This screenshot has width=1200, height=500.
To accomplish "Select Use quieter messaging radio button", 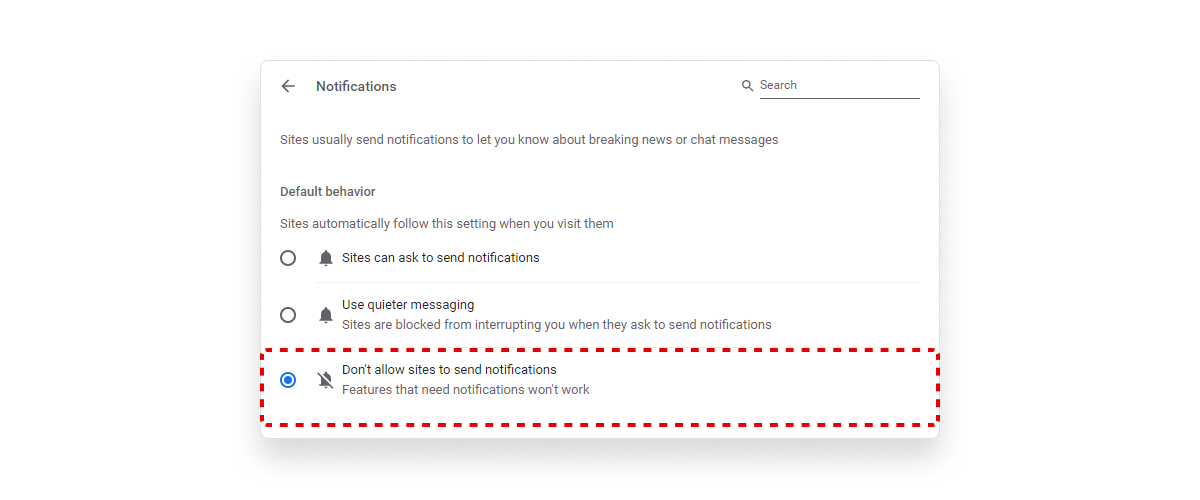I will point(288,315).
